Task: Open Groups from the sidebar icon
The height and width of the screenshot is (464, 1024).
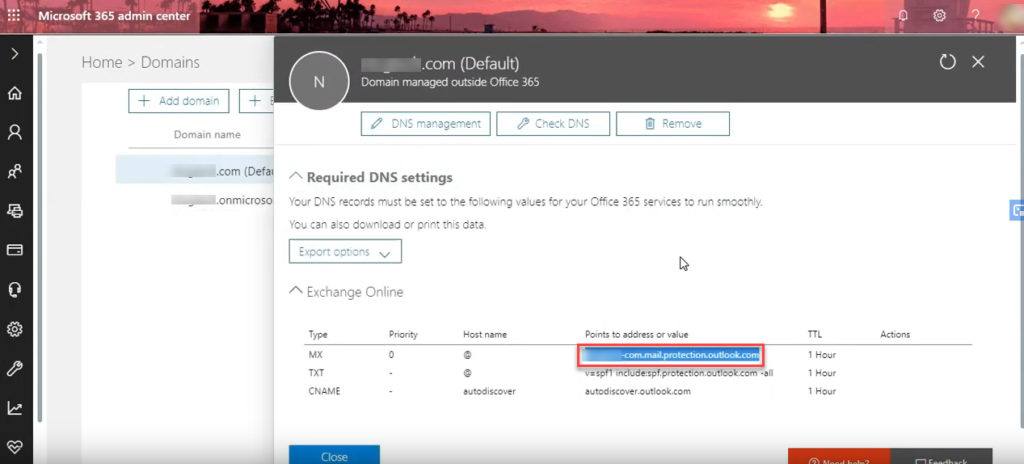Action: click(x=14, y=172)
